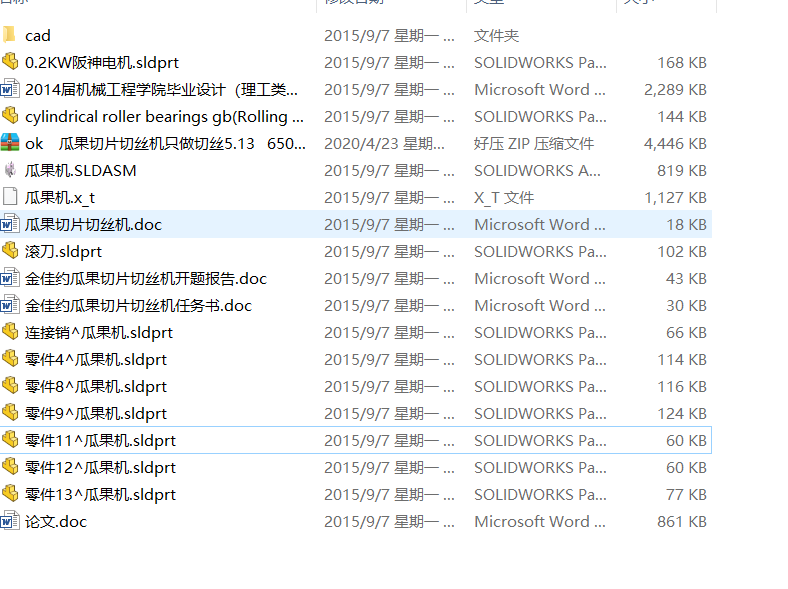788x589 pixels.
Task: Click the 102 KB size cell
Action: click(682, 252)
